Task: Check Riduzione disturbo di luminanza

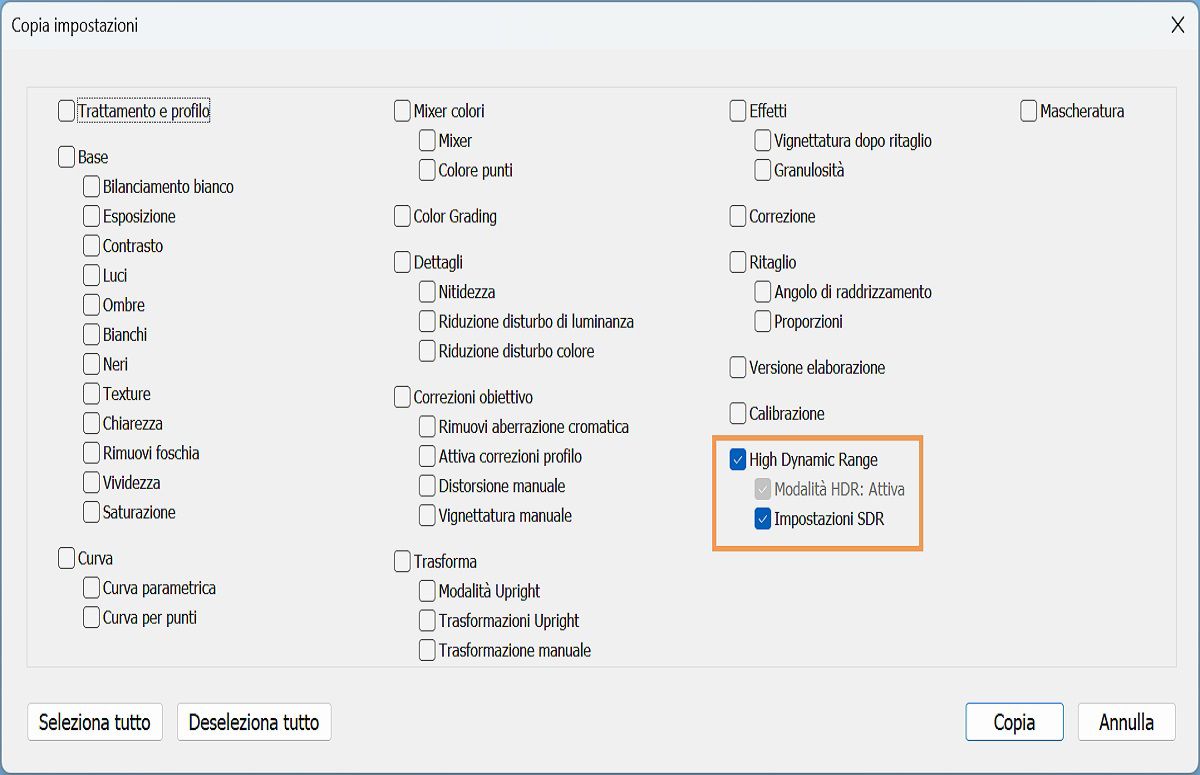Action: click(x=427, y=321)
